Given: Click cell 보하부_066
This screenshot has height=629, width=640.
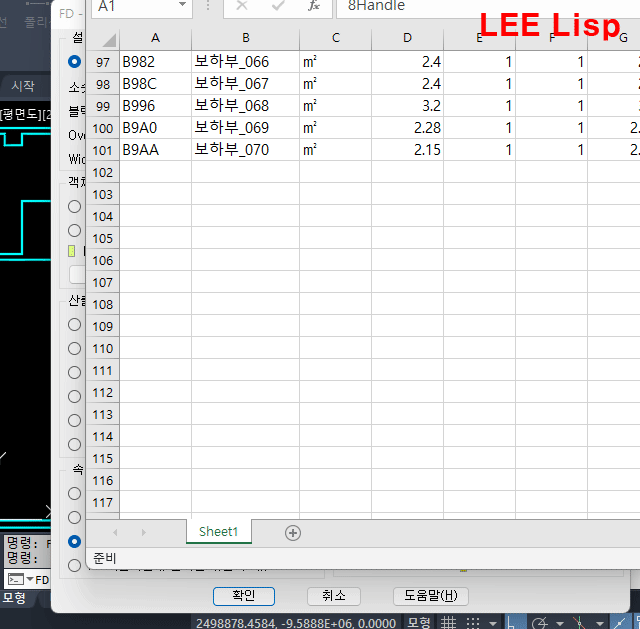Looking at the screenshot, I should [246, 62].
